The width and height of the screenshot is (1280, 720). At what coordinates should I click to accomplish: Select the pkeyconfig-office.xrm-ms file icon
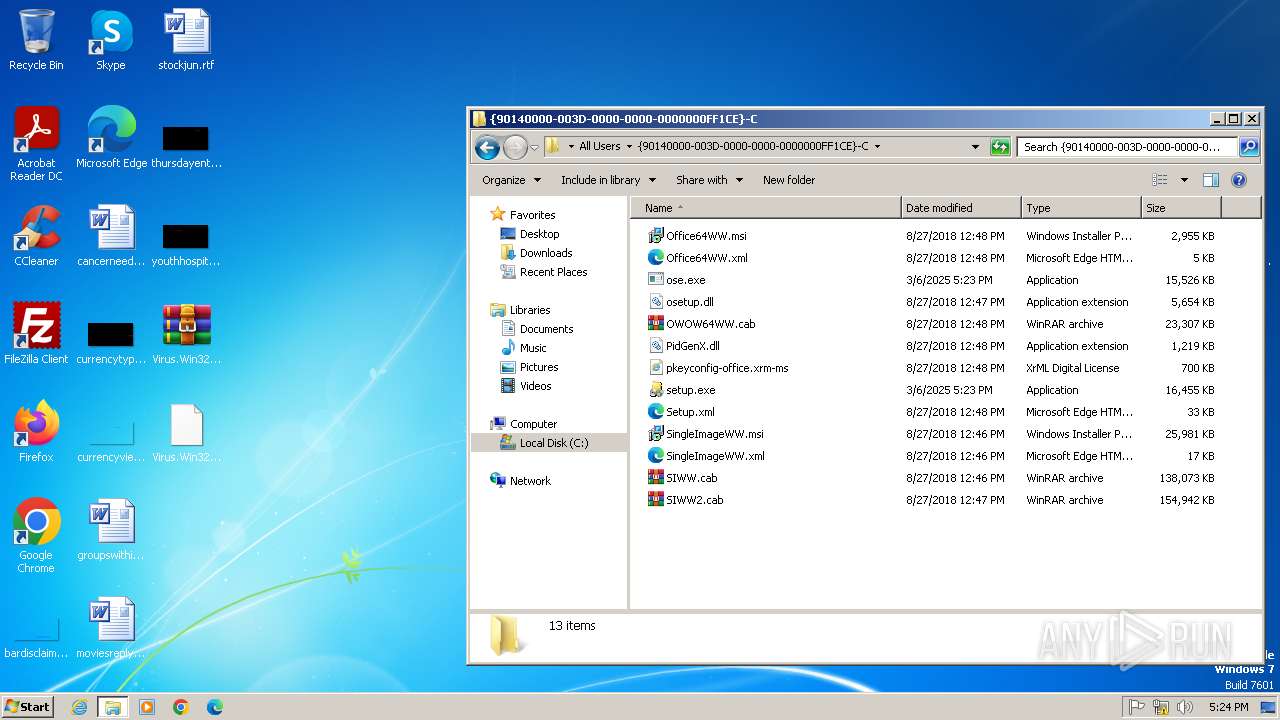pyautogui.click(x=656, y=368)
